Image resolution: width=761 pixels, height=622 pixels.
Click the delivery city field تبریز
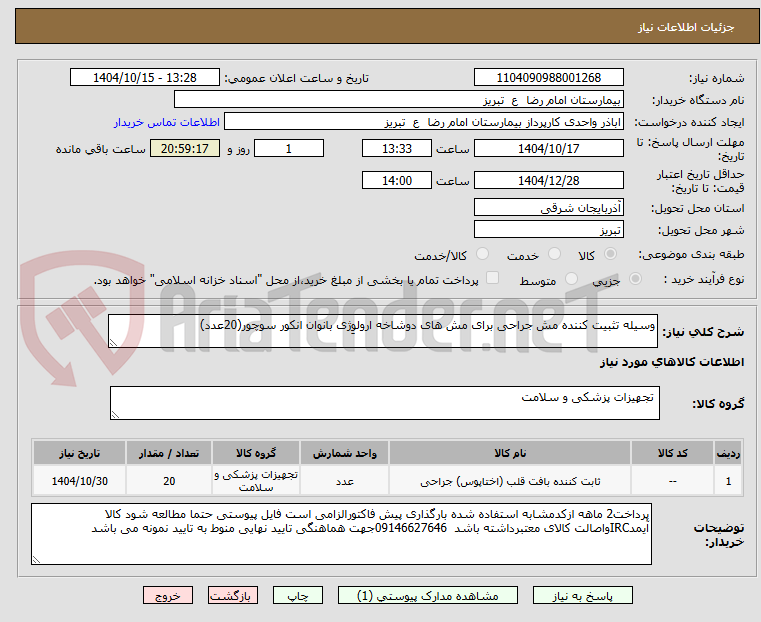tap(548, 229)
